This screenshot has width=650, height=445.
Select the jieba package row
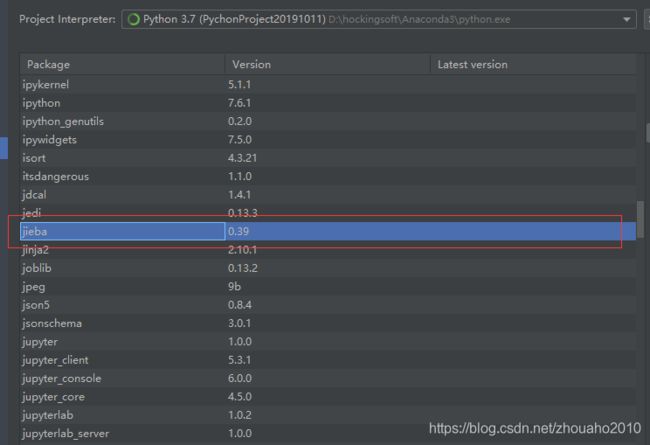point(327,231)
